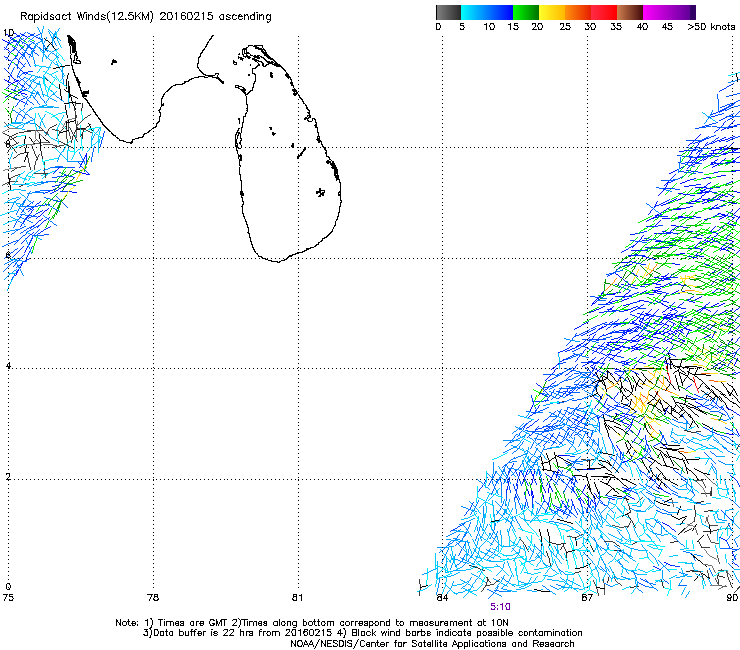The image size is (740, 650).
Task: Click the brown 35-40 knots color segment
Action: point(630,12)
